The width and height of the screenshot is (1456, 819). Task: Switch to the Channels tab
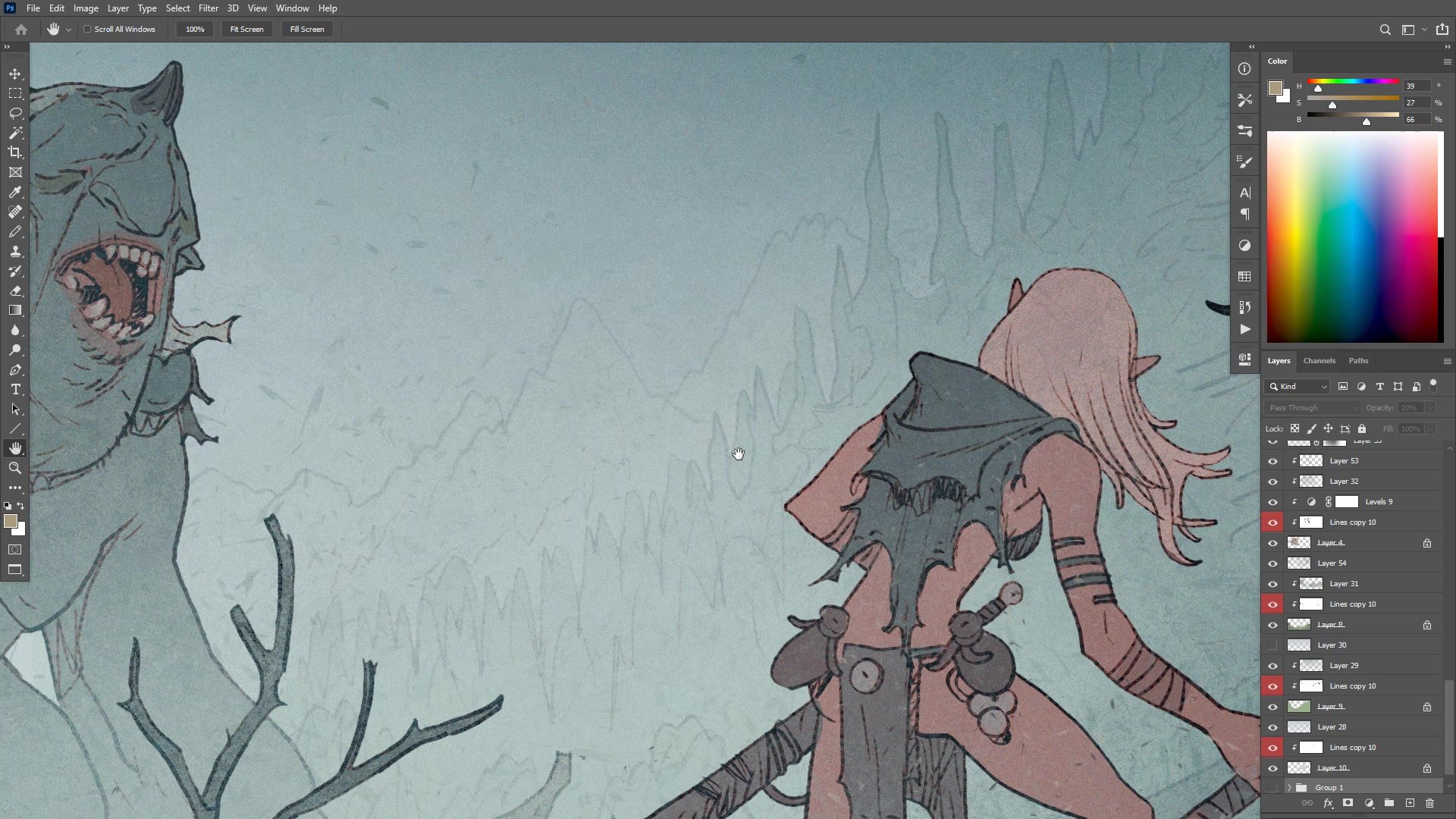(1319, 360)
